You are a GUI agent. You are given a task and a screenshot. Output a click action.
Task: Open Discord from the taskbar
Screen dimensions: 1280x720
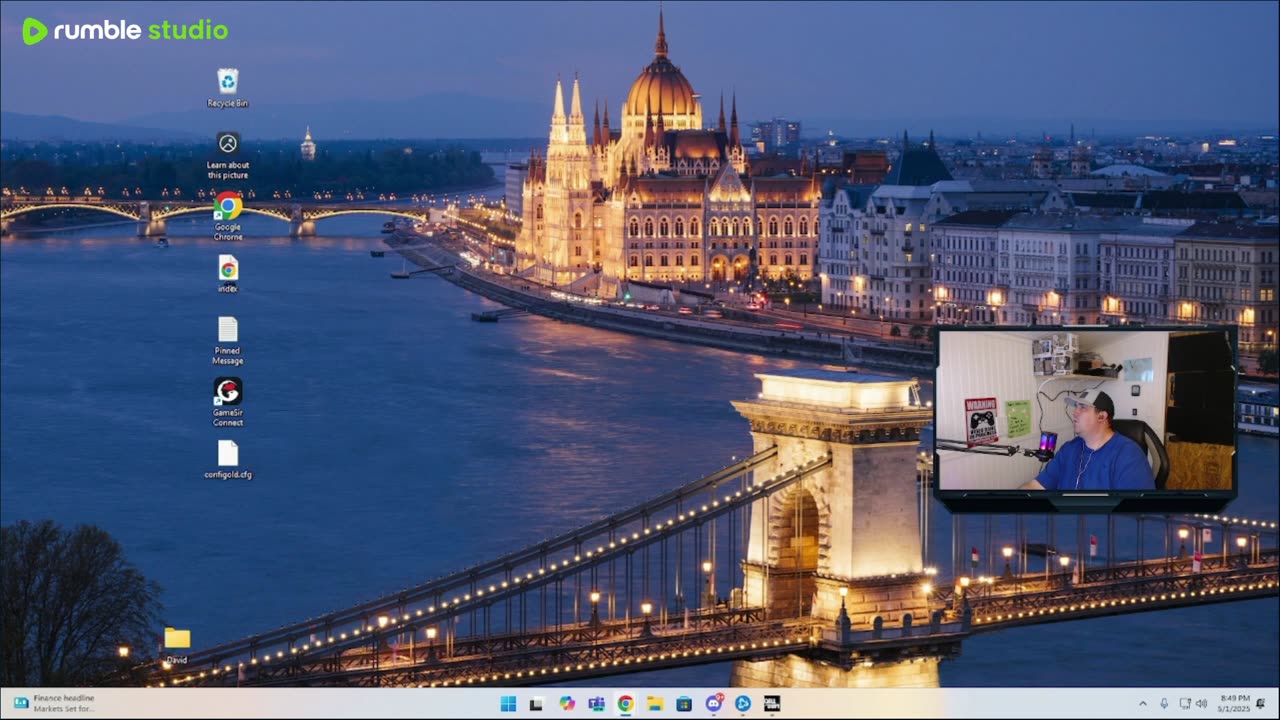714,704
